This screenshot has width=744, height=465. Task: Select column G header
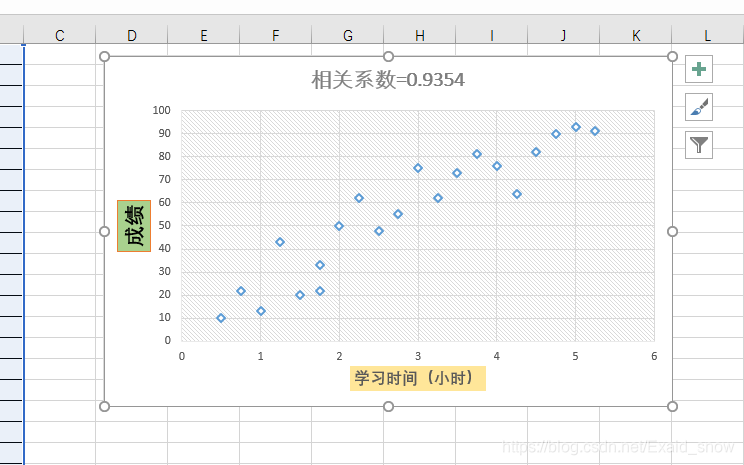348,35
